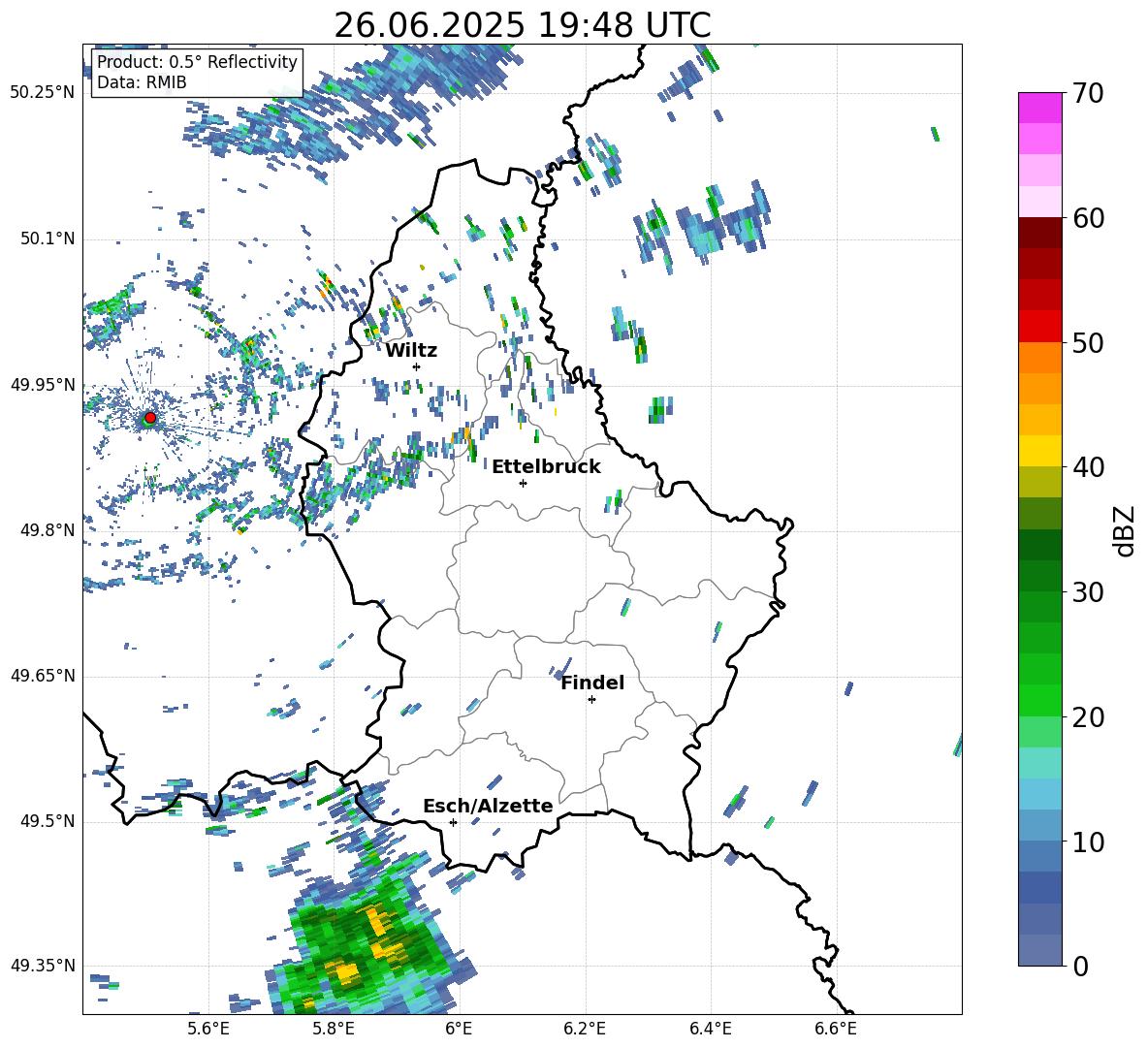Click the 6.2°E longitude label
Screen dimensions: 1148x1048
click(x=585, y=1030)
